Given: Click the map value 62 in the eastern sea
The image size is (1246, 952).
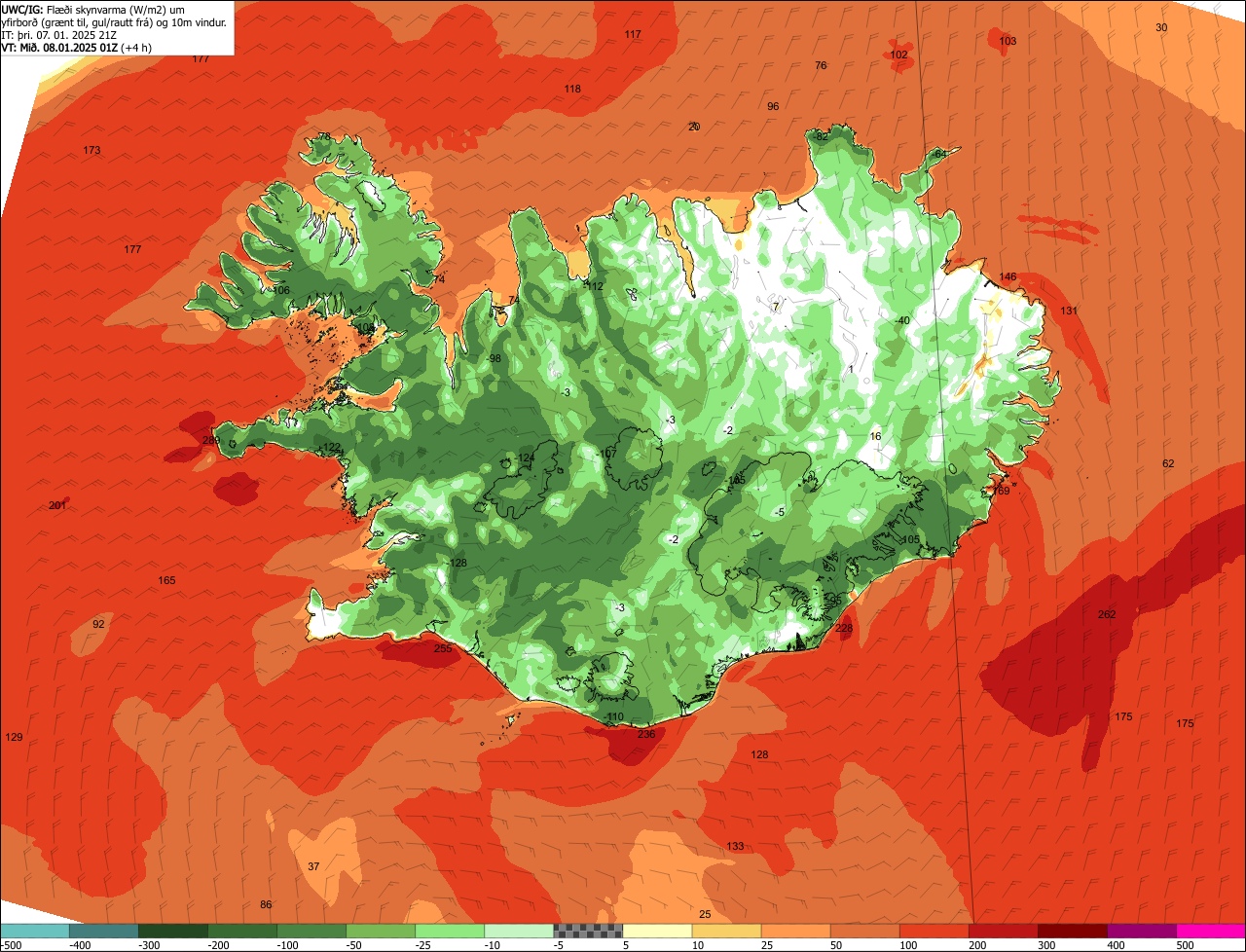Looking at the screenshot, I should (1168, 464).
